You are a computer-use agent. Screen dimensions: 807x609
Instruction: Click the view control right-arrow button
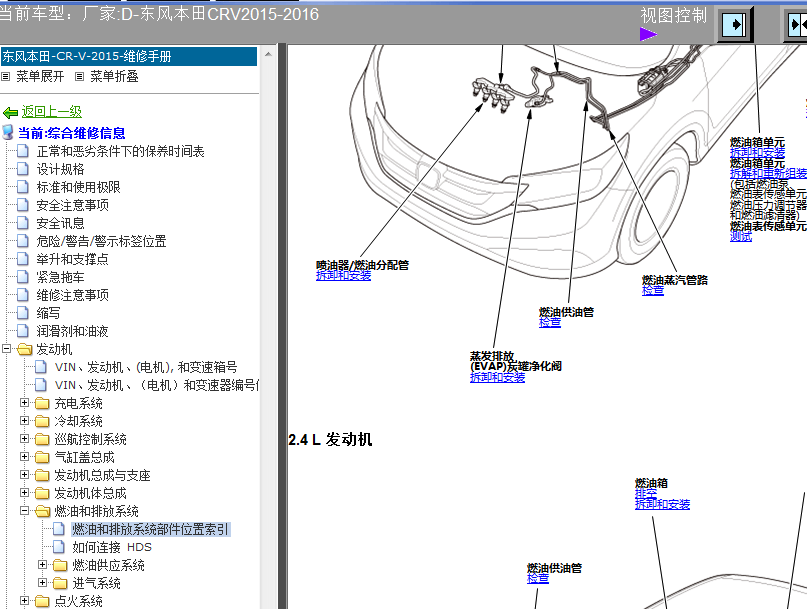(734, 25)
